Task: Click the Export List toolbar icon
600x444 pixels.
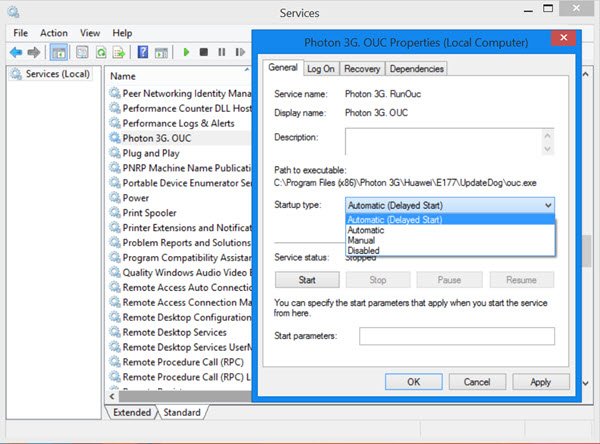Action: pyautogui.click(x=119, y=52)
